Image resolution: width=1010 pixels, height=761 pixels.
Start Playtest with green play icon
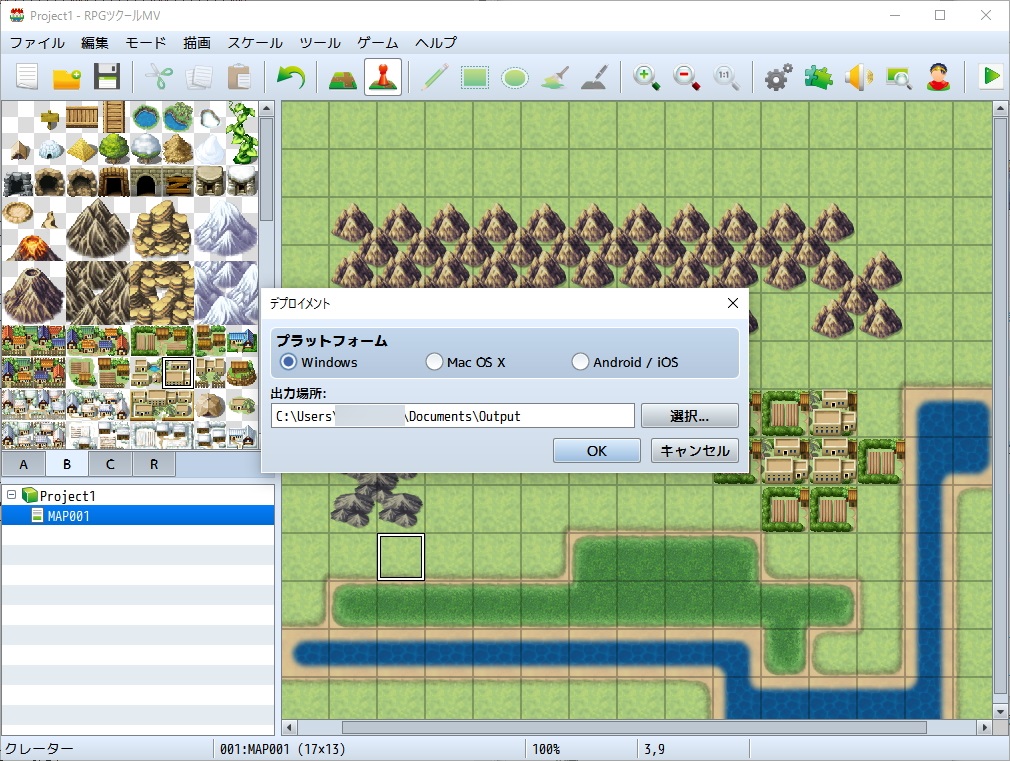pos(991,76)
